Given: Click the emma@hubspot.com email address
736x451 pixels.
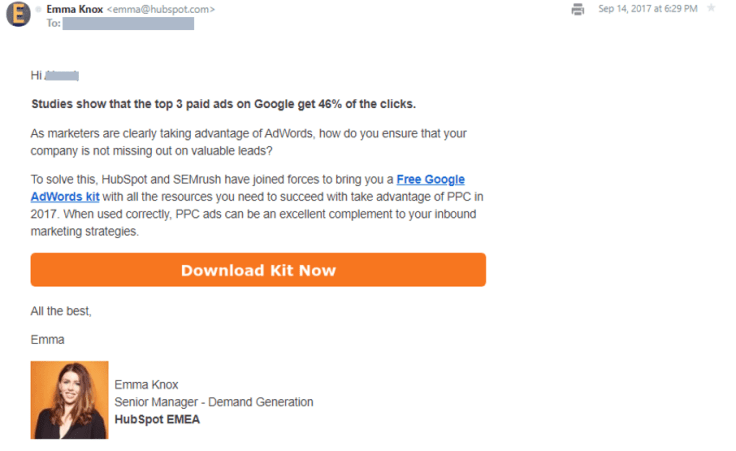Looking at the screenshot, I should 161,9.
